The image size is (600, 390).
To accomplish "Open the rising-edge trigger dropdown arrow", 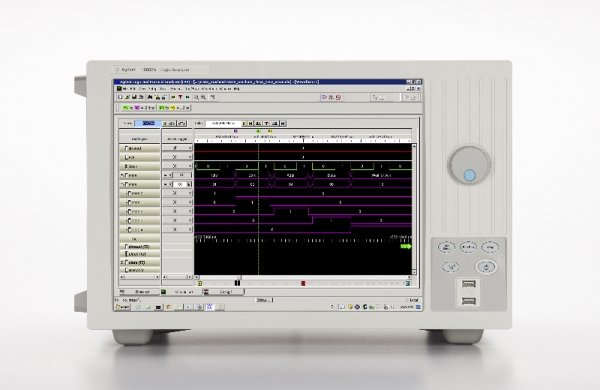I will pos(189,148).
